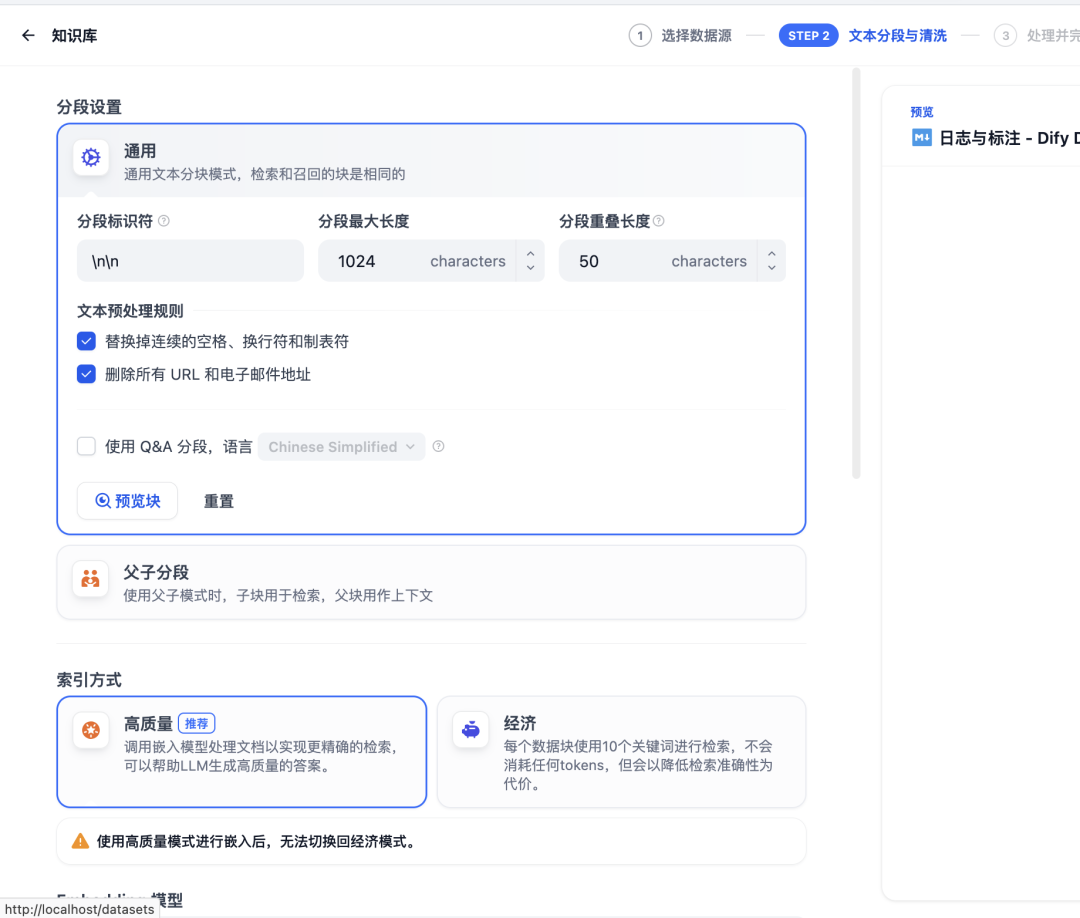Click the 分段标识符 input containing \n\n
1080x918 pixels.
[190, 260]
